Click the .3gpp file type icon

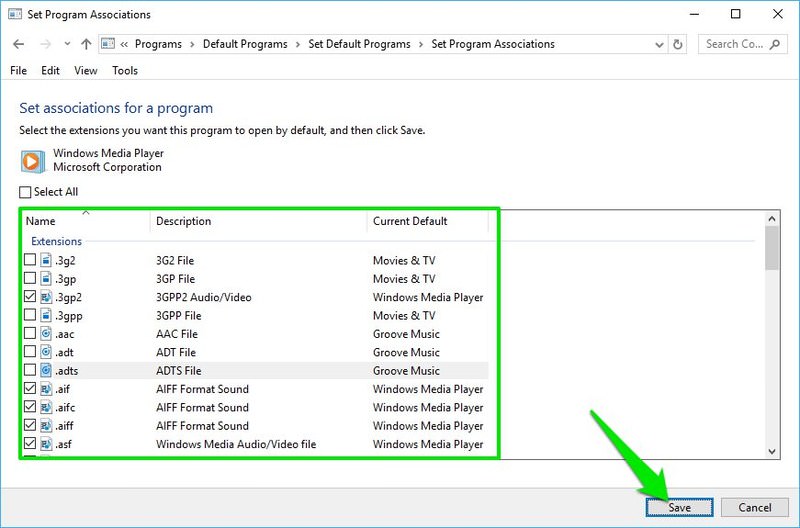pyautogui.click(x=46, y=315)
